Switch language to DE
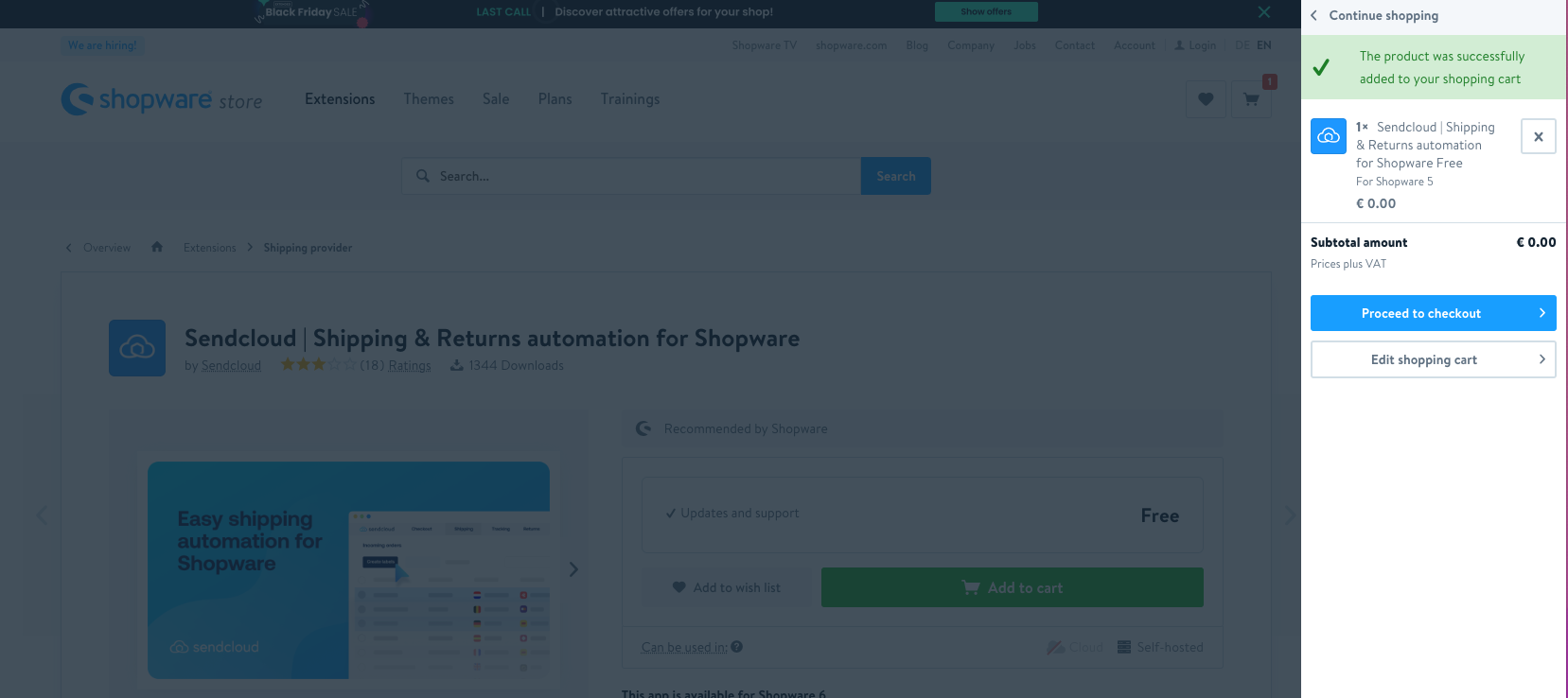Viewport: 1568px width, 698px height. click(x=1242, y=45)
